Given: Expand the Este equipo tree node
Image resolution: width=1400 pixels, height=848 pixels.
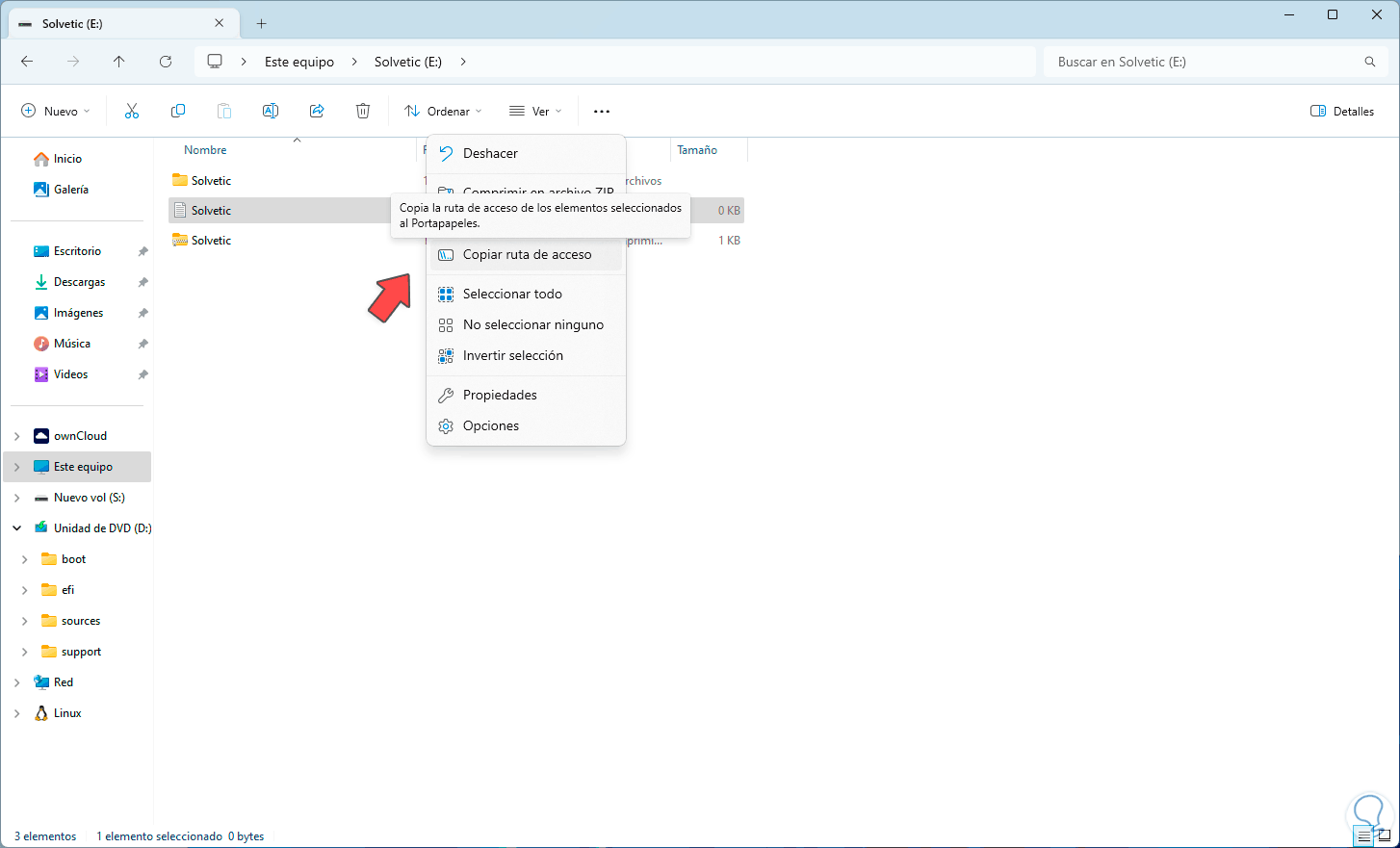Looking at the screenshot, I should 16,467.
